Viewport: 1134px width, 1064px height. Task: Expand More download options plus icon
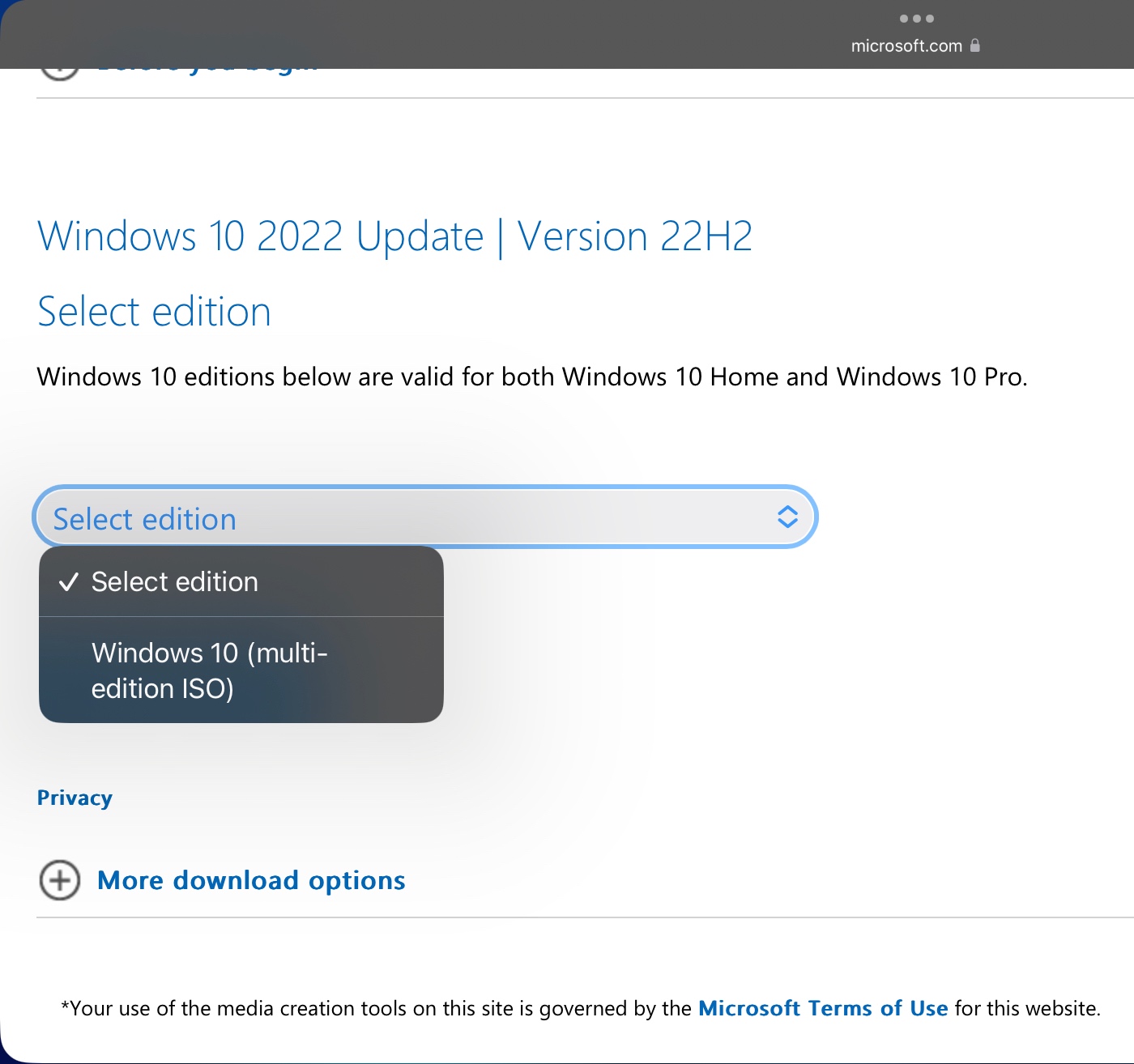(60, 880)
